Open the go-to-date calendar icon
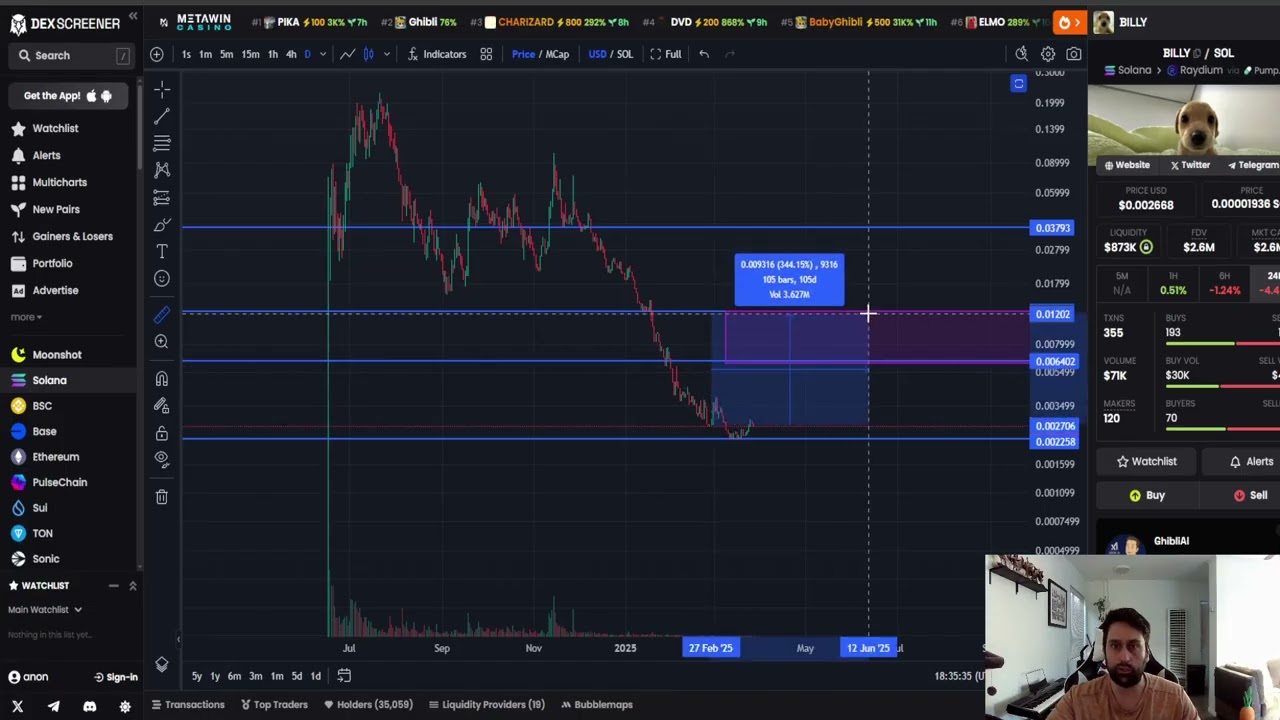Image resolution: width=1280 pixels, height=720 pixels. click(344, 676)
